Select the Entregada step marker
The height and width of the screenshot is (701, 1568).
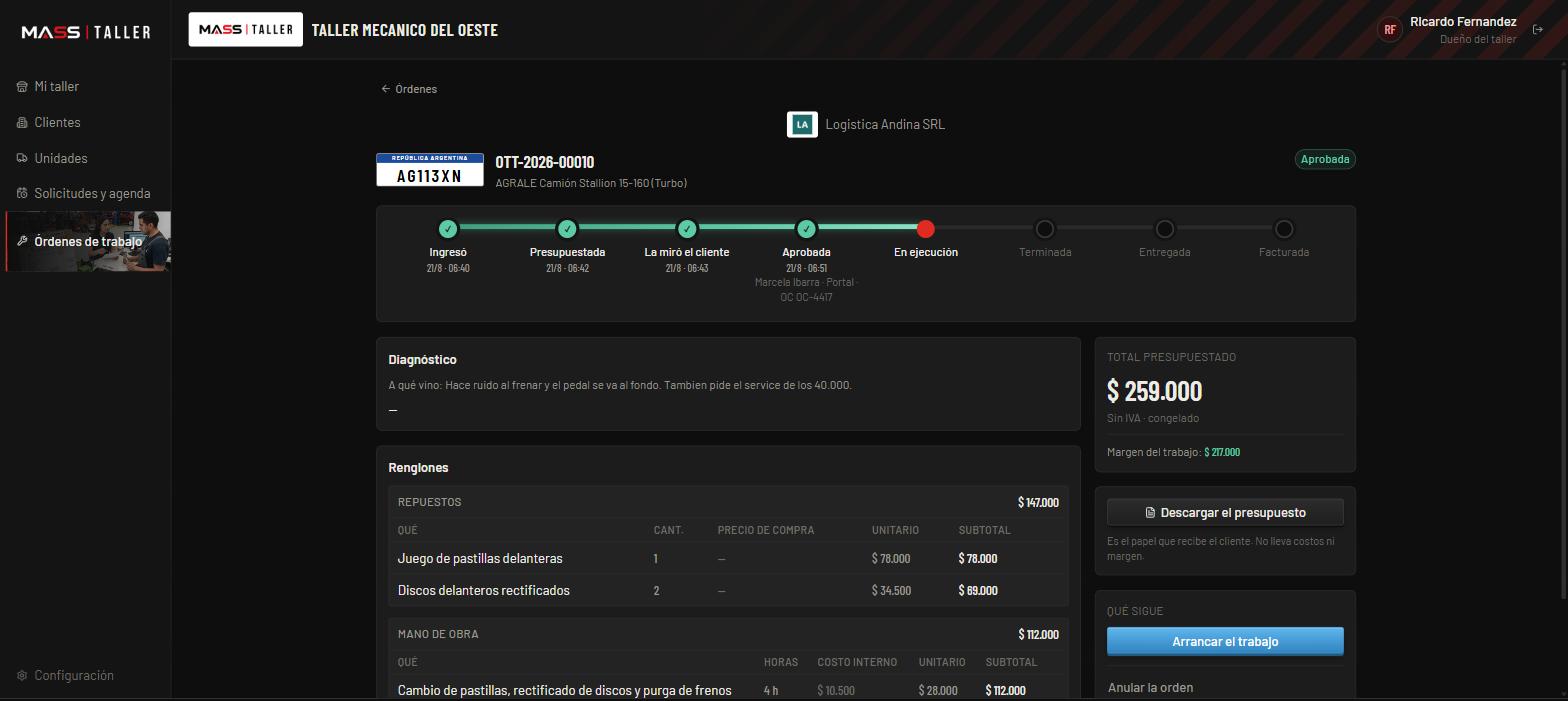pyautogui.click(x=1165, y=229)
